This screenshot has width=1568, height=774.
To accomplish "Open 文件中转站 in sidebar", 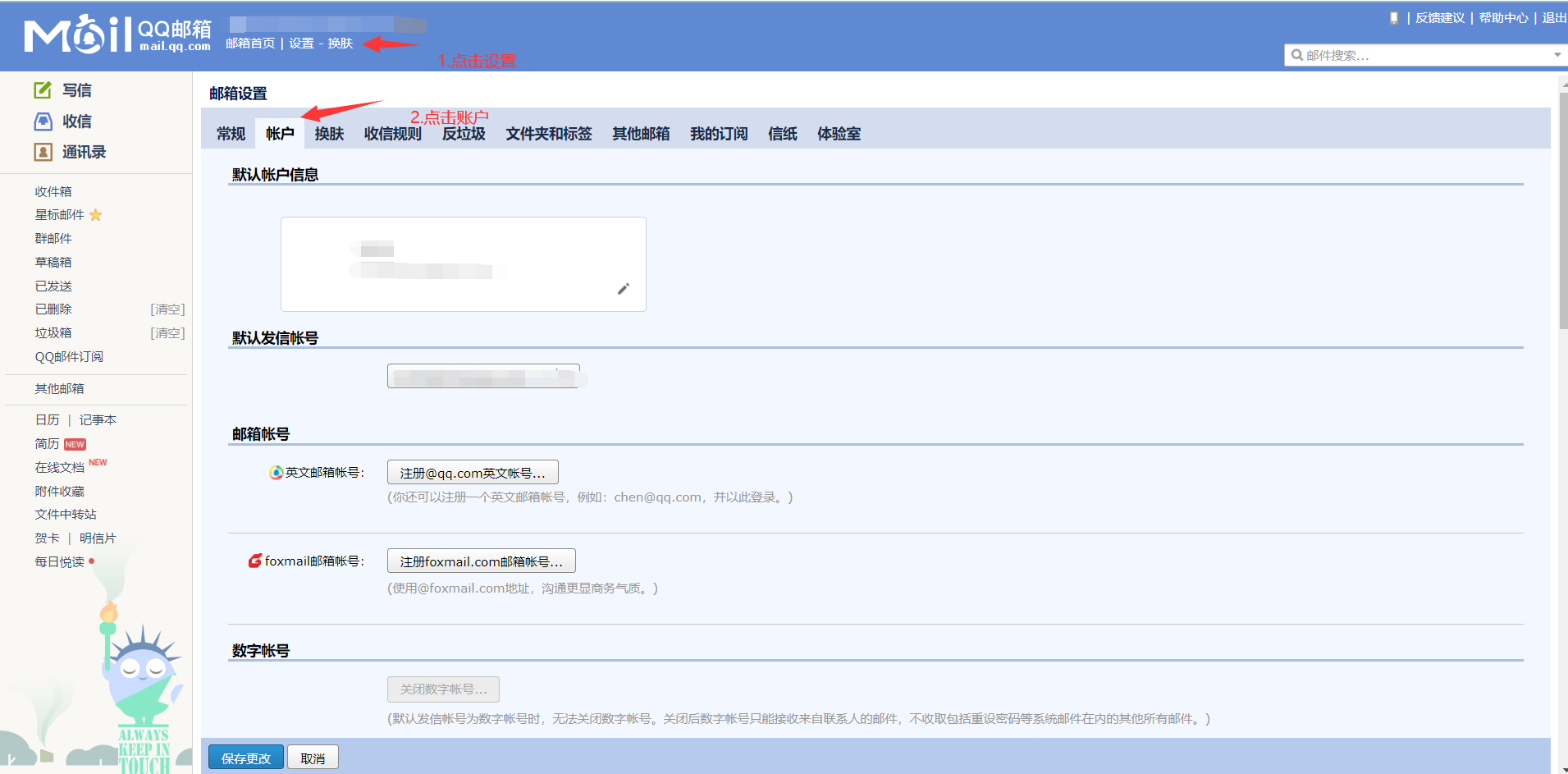I will pyautogui.click(x=66, y=515).
